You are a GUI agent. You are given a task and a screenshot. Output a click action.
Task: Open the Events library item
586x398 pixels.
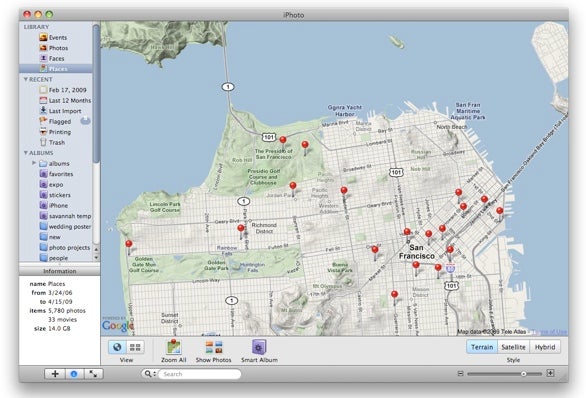(53, 37)
